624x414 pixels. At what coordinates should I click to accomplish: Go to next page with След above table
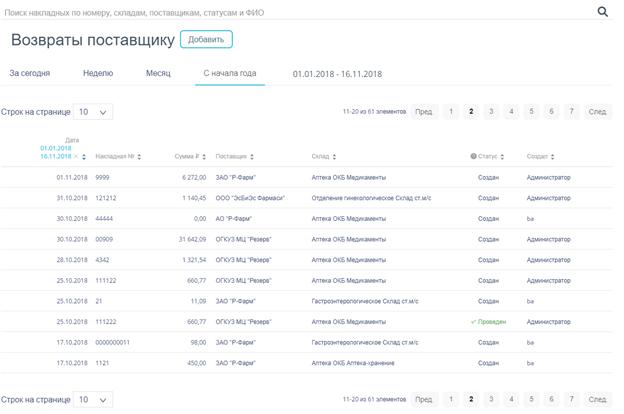click(x=597, y=111)
